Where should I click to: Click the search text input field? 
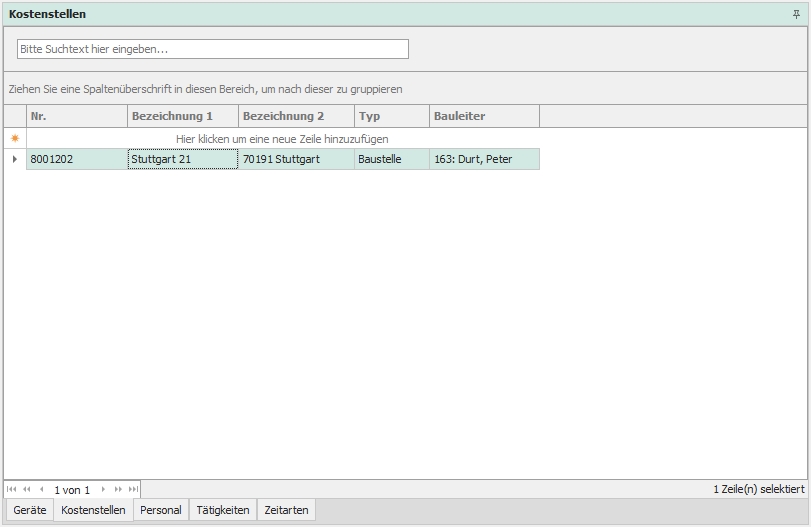point(212,49)
